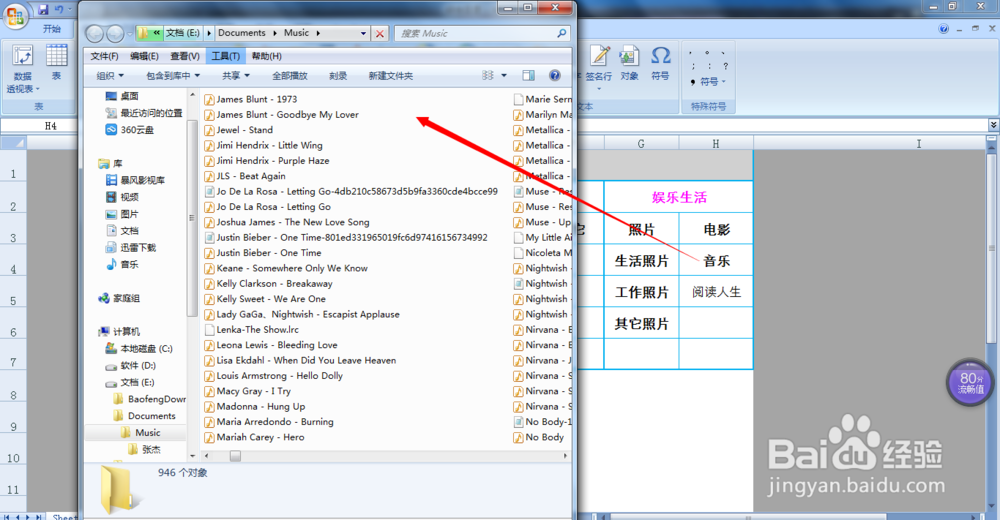This screenshot has height=520, width=1000.
Task: Click the 刻录 burn button
Action: click(338, 75)
